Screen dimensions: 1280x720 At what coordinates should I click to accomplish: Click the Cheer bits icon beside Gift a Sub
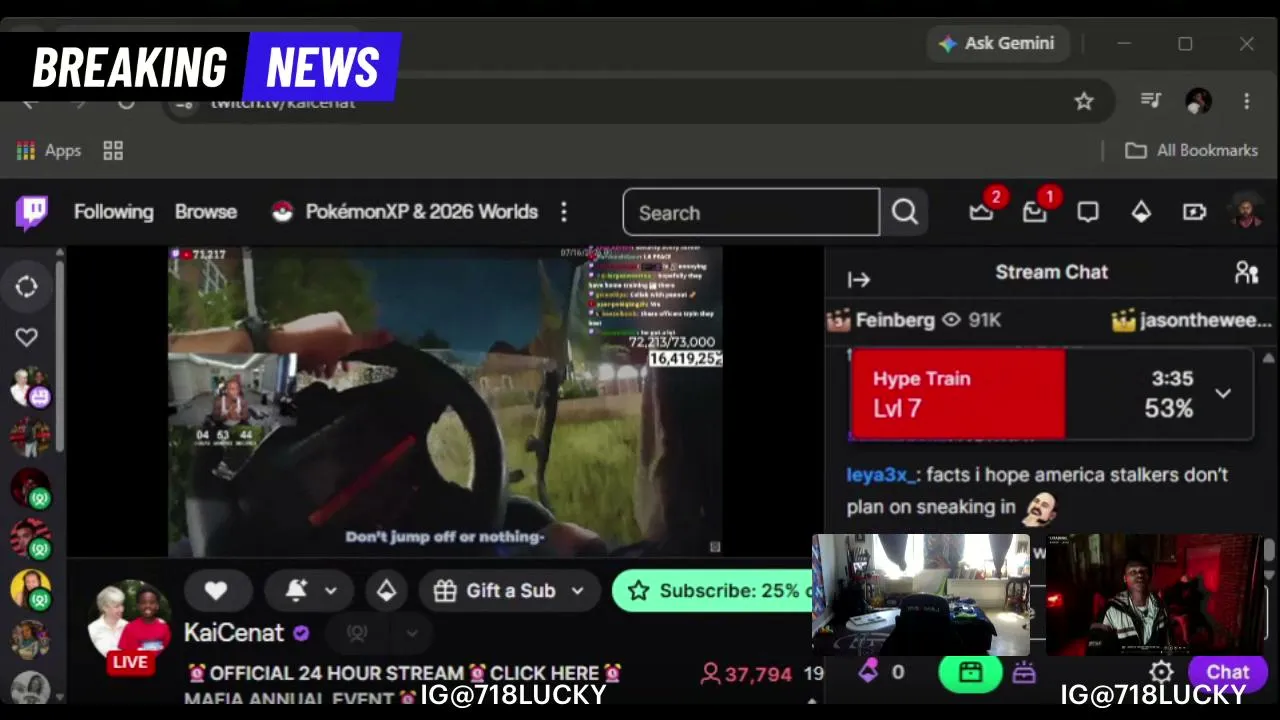pos(386,591)
